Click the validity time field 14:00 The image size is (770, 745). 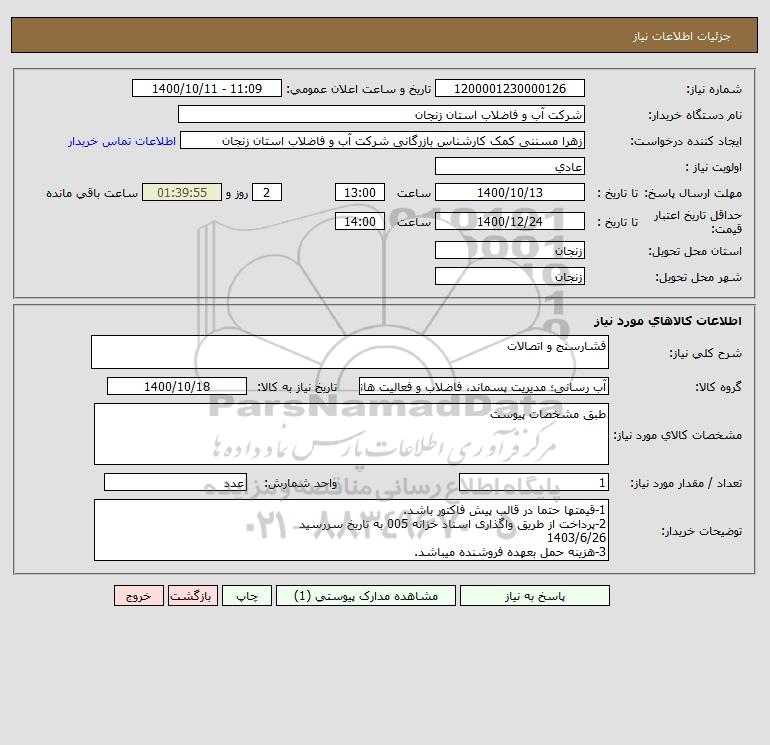coord(360,221)
